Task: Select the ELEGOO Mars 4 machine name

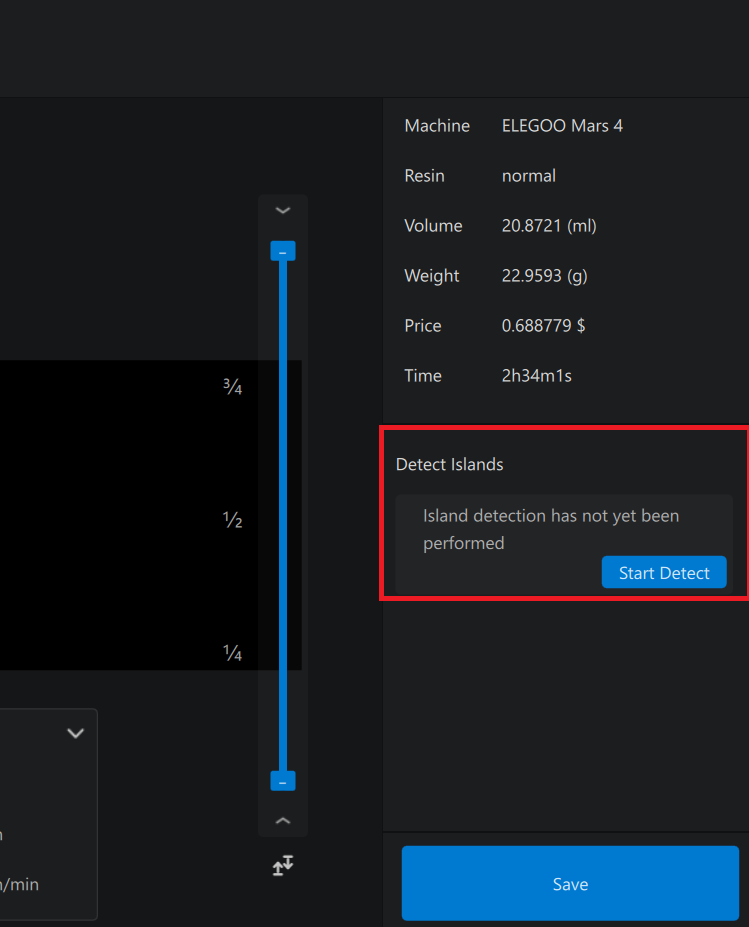Action: pyautogui.click(x=562, y=126)
